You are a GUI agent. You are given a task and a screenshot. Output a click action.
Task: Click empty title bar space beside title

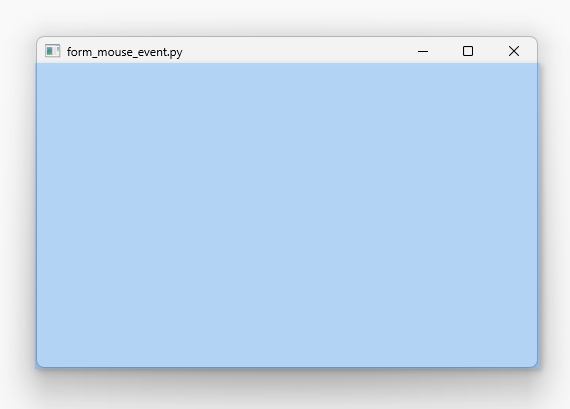[291, 51]
